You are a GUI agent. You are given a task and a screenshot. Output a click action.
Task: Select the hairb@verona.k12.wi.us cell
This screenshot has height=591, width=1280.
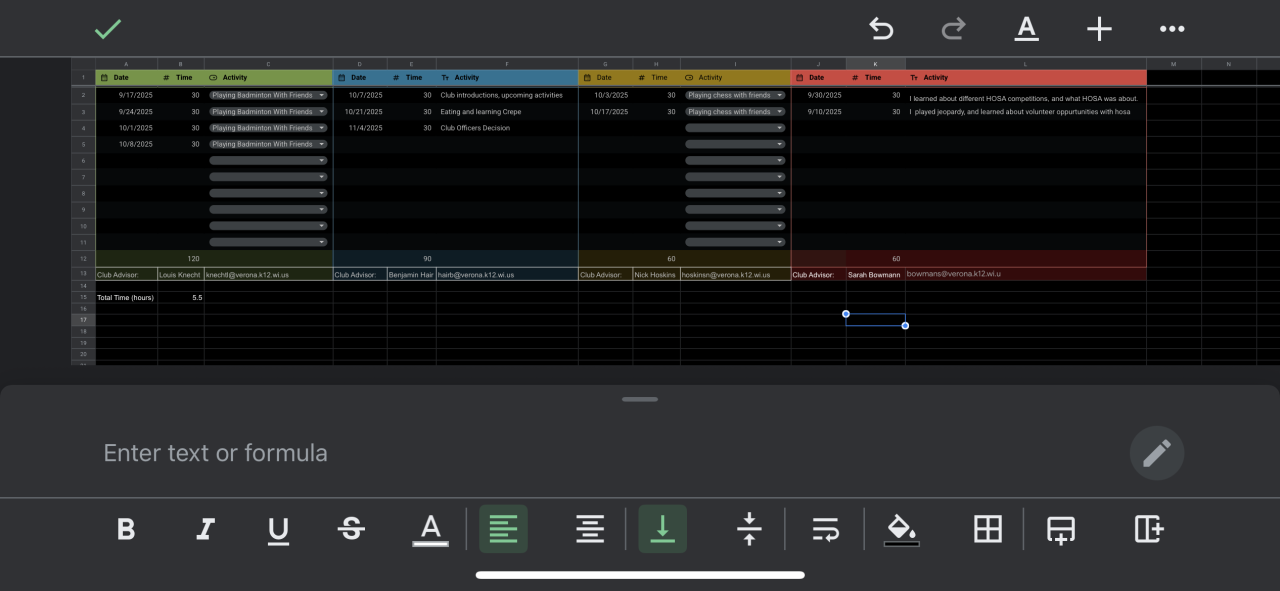[x=507, y=274]
